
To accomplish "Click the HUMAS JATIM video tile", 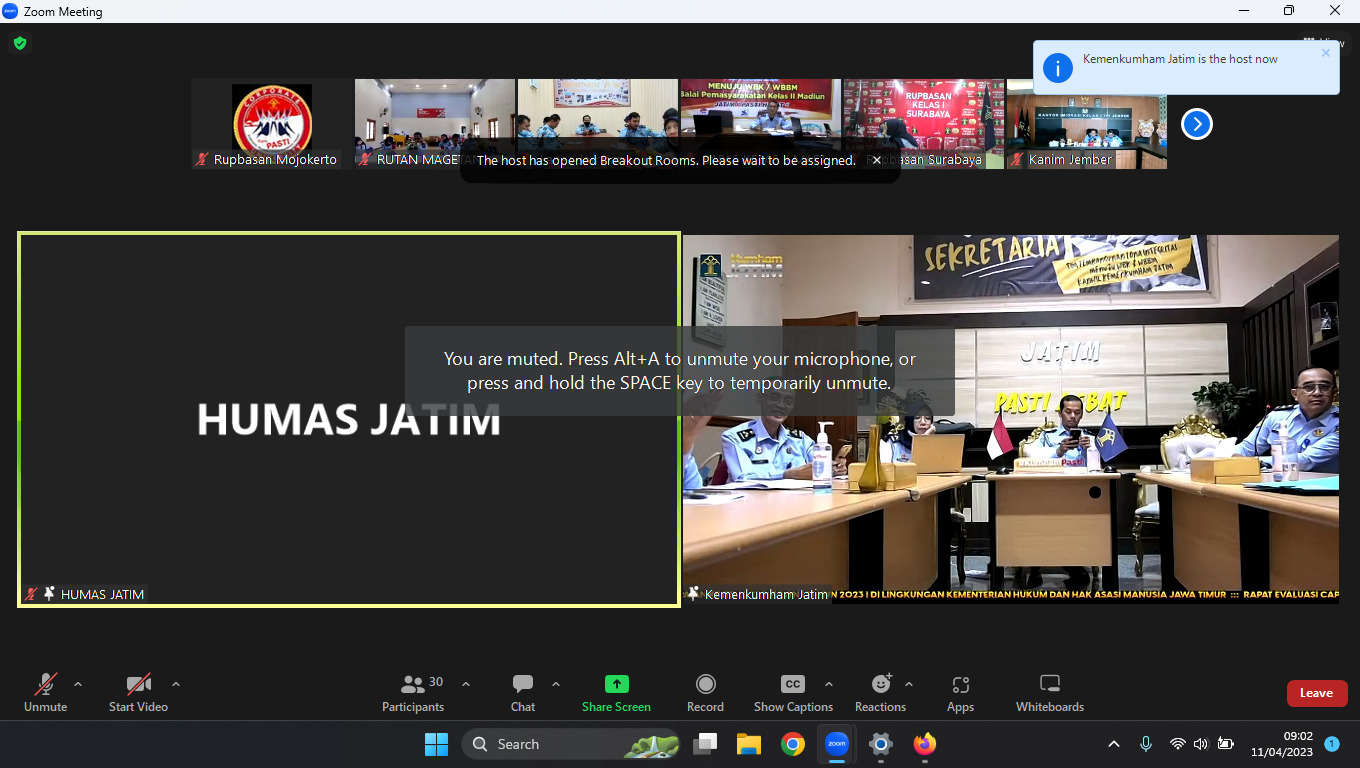I will coord(349,419).
